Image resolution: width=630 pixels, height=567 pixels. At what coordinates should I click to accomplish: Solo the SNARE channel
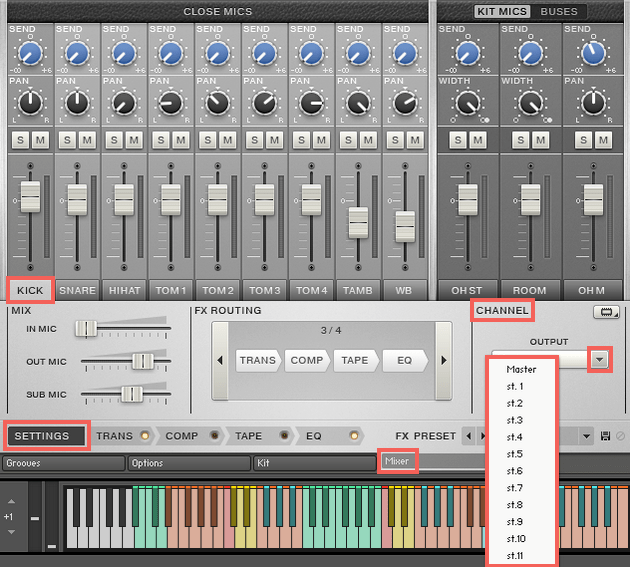[67, 140]
